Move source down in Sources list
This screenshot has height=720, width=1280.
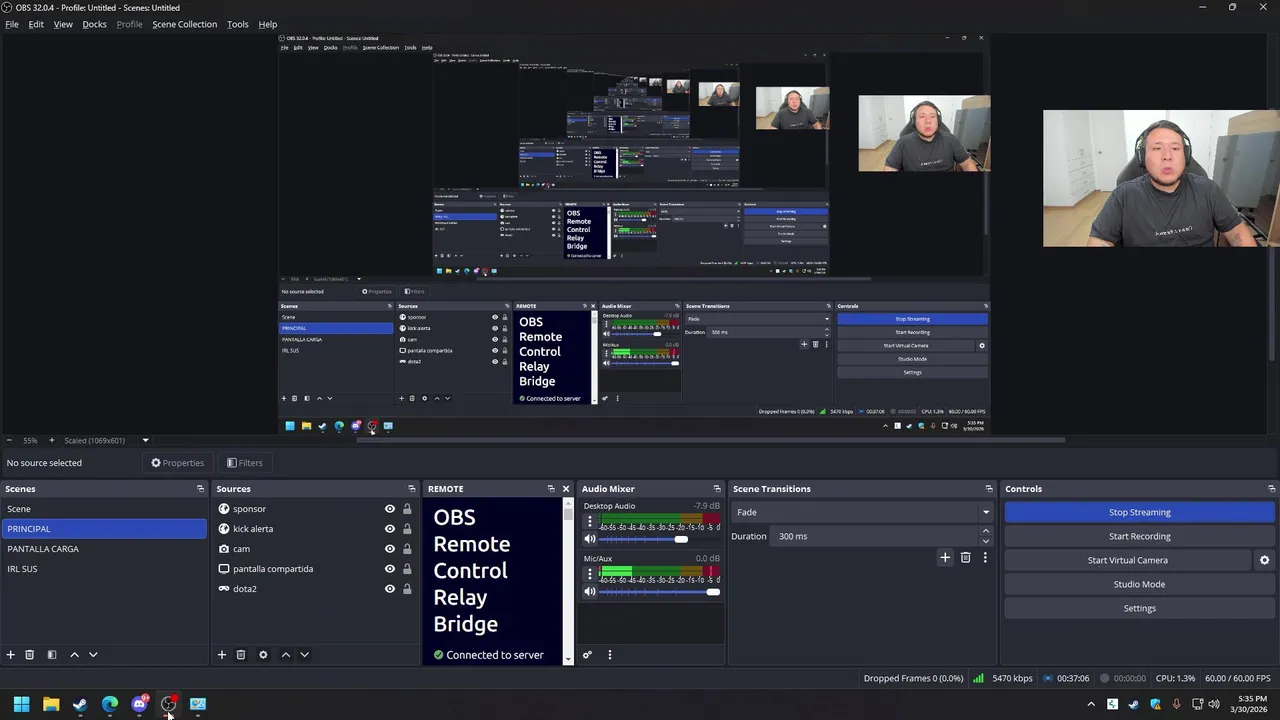click(304, 655)
